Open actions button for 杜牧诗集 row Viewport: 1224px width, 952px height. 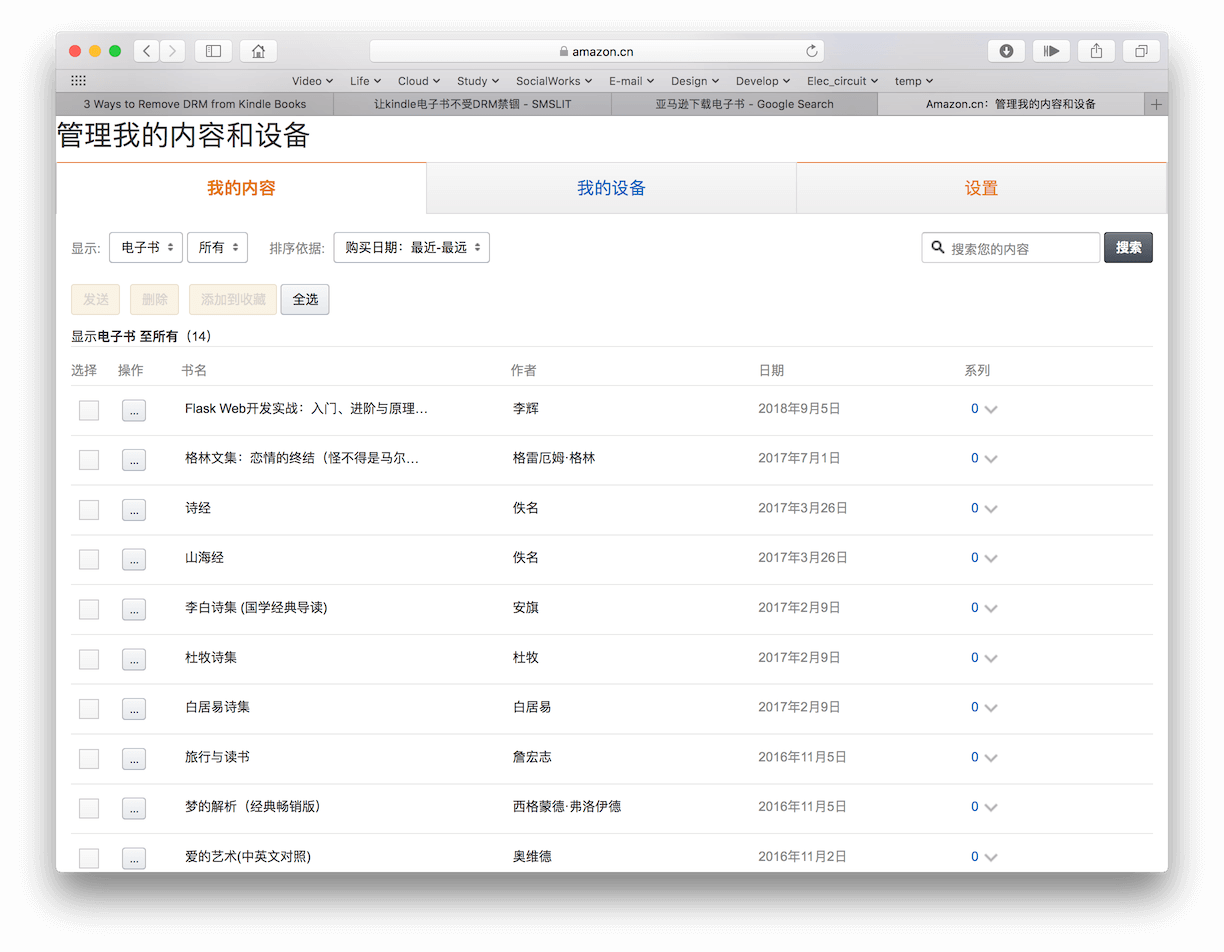(134, 659)
